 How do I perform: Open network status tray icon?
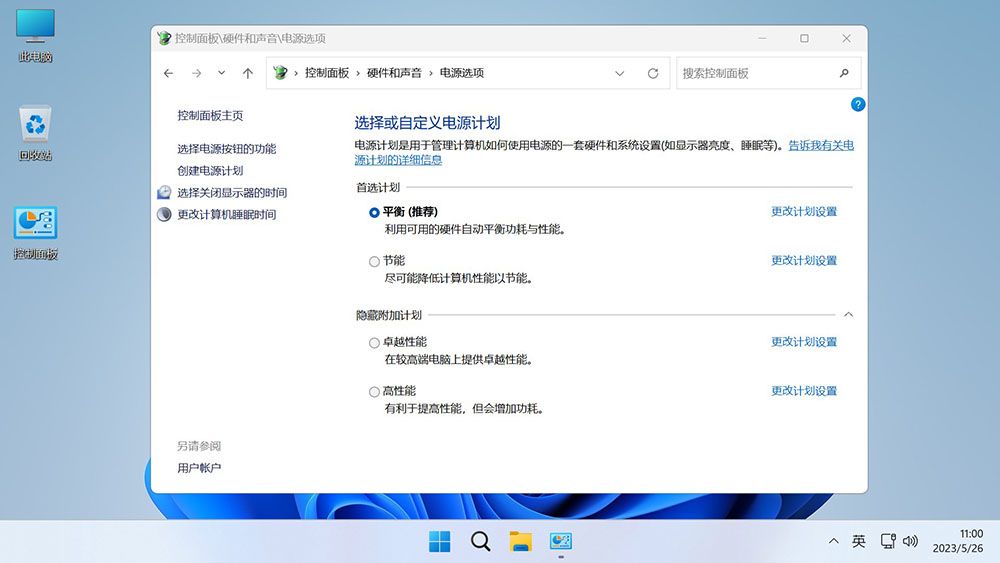(888, 541)
